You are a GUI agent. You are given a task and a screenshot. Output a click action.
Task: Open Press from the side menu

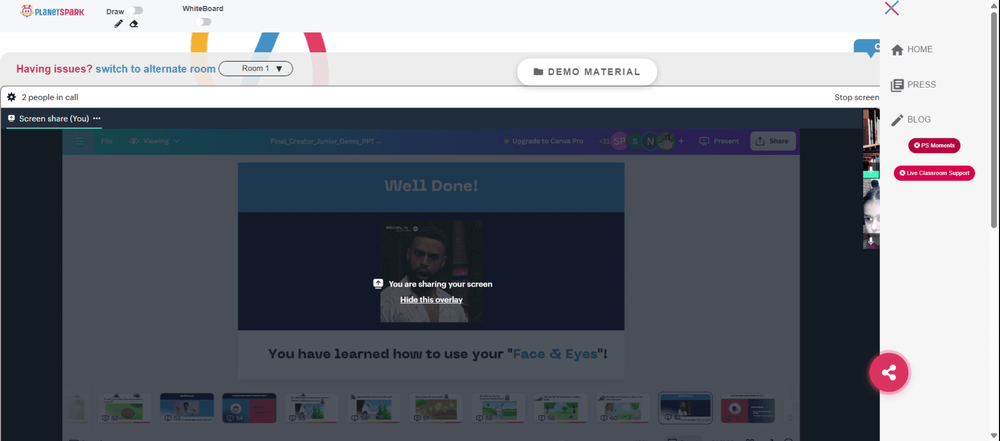coord(913,84)
